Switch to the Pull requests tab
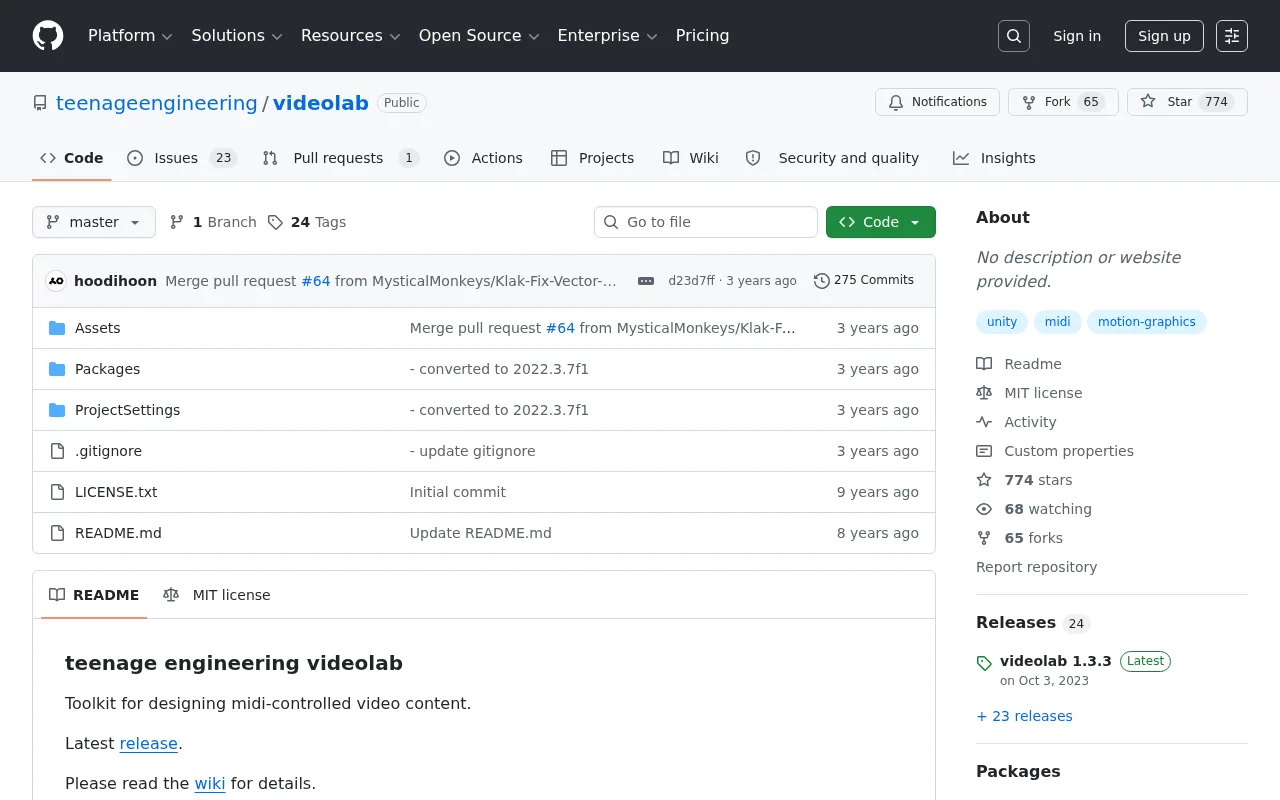 click(x=340, y=158)
